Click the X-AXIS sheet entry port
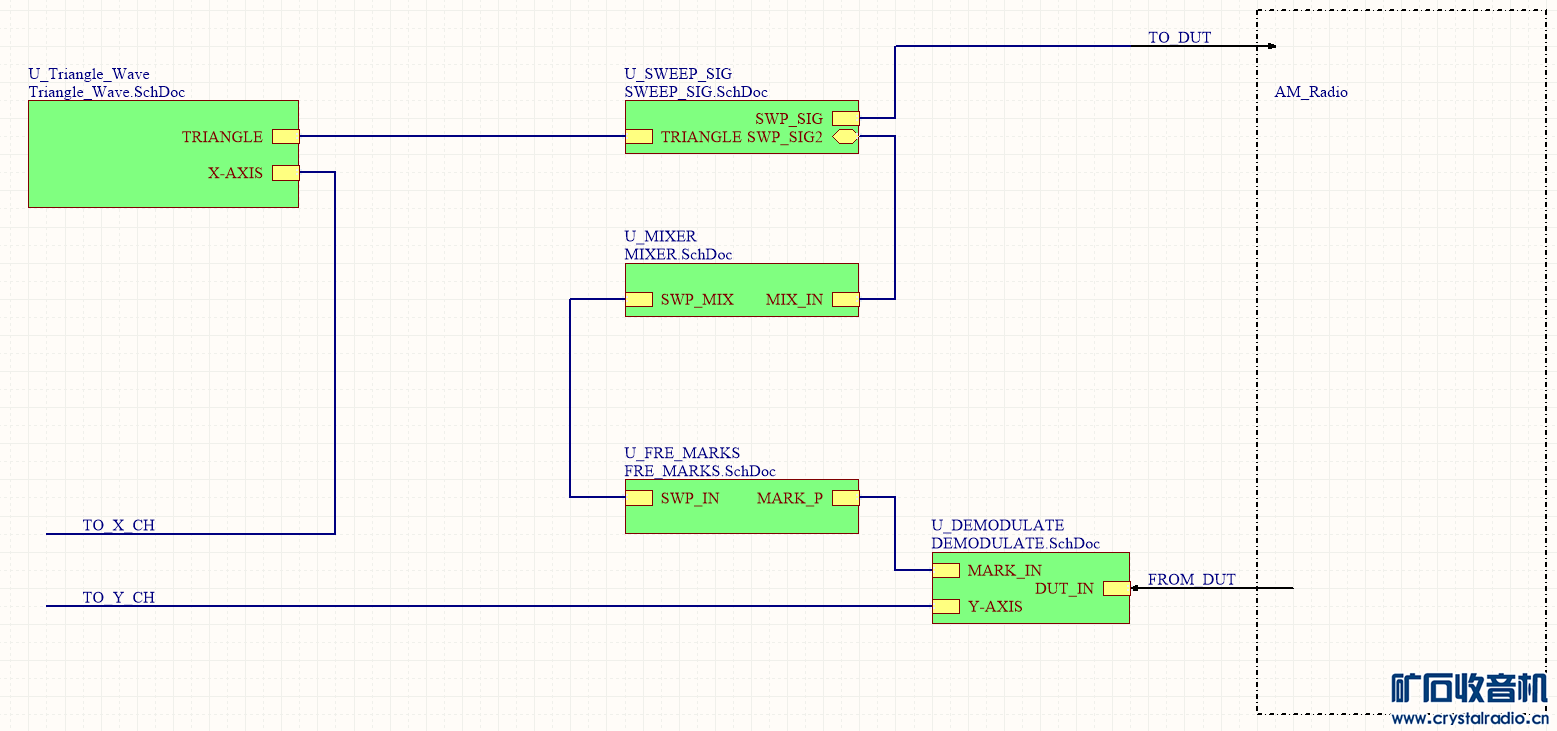 (285, 173)
